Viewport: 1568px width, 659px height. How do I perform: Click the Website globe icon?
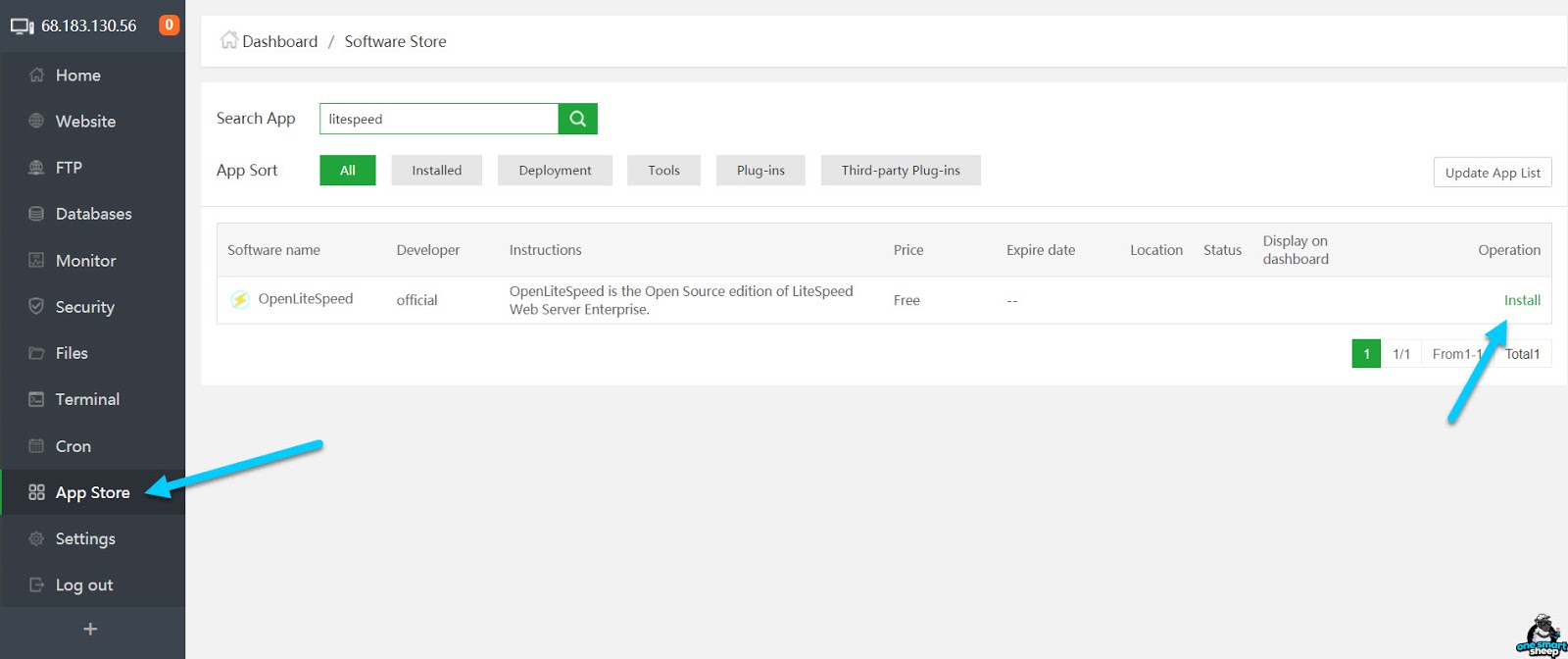[x=36, y=122]
